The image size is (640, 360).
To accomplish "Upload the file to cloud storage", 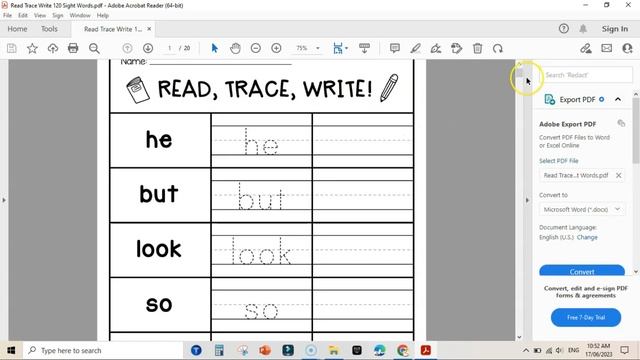I will [x=53, y=49].
